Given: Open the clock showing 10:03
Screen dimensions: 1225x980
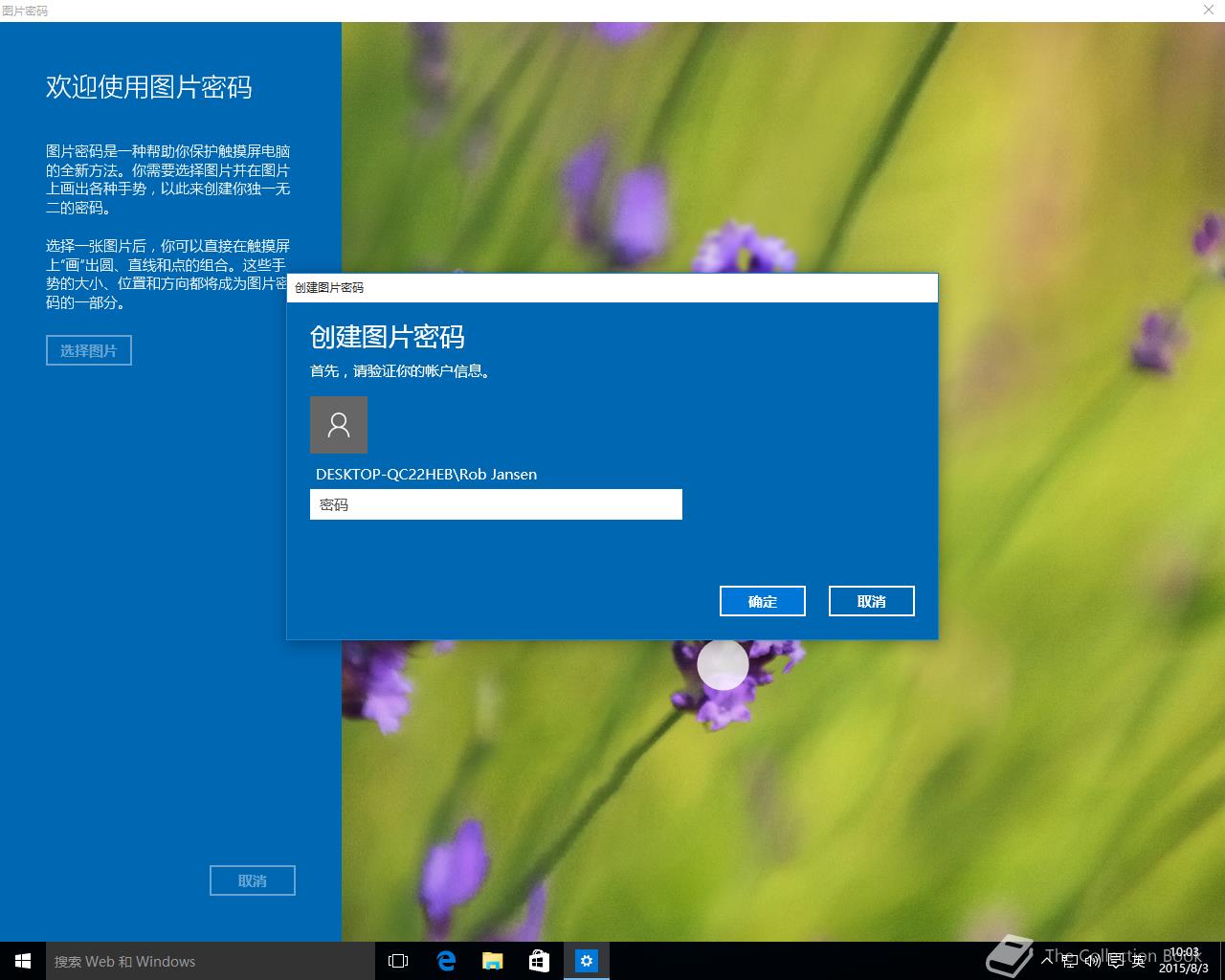Looking at the screenshot, I should point(1184,961).
